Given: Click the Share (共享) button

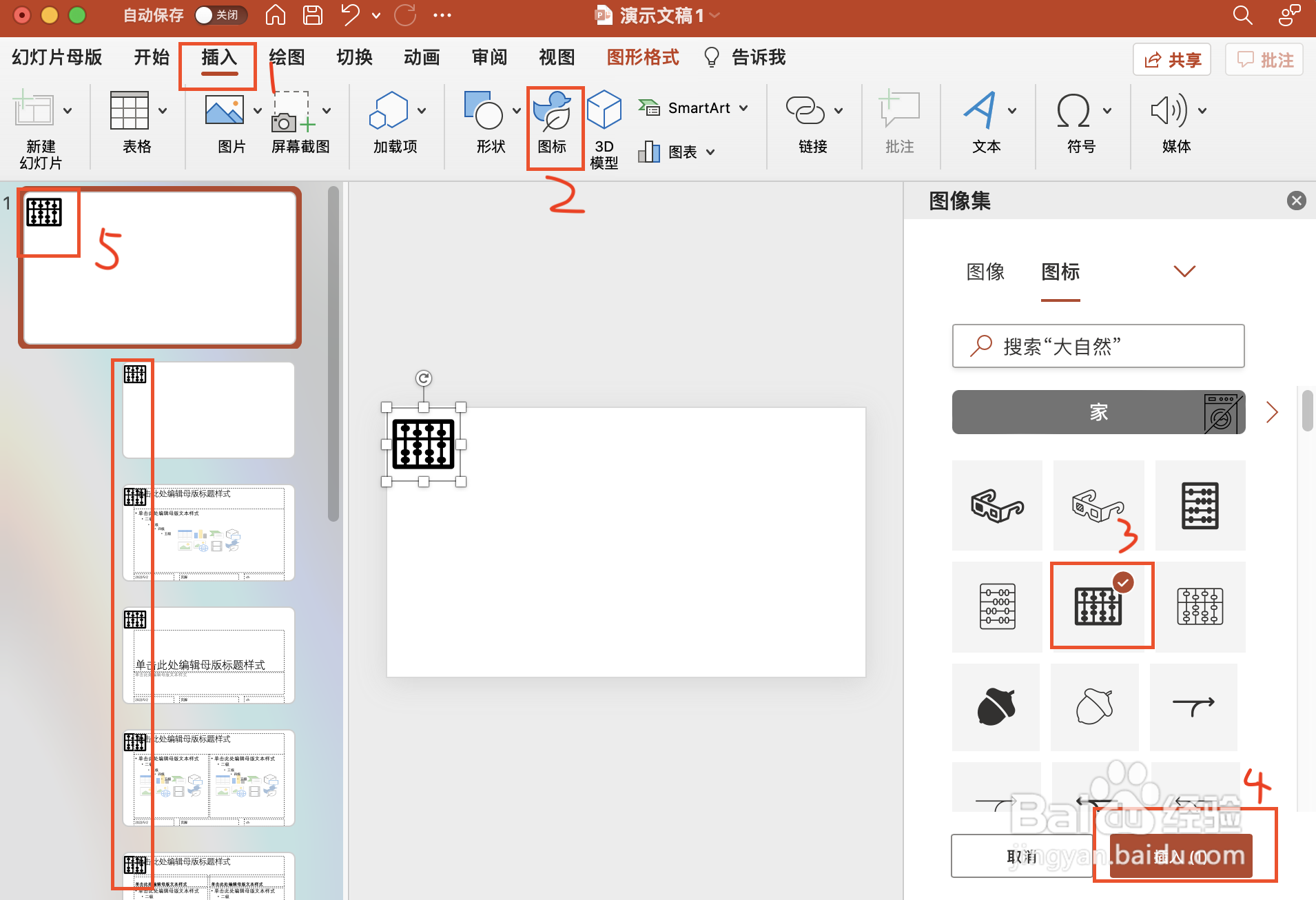Looking at the screenshot, I should coord(1172,60).
